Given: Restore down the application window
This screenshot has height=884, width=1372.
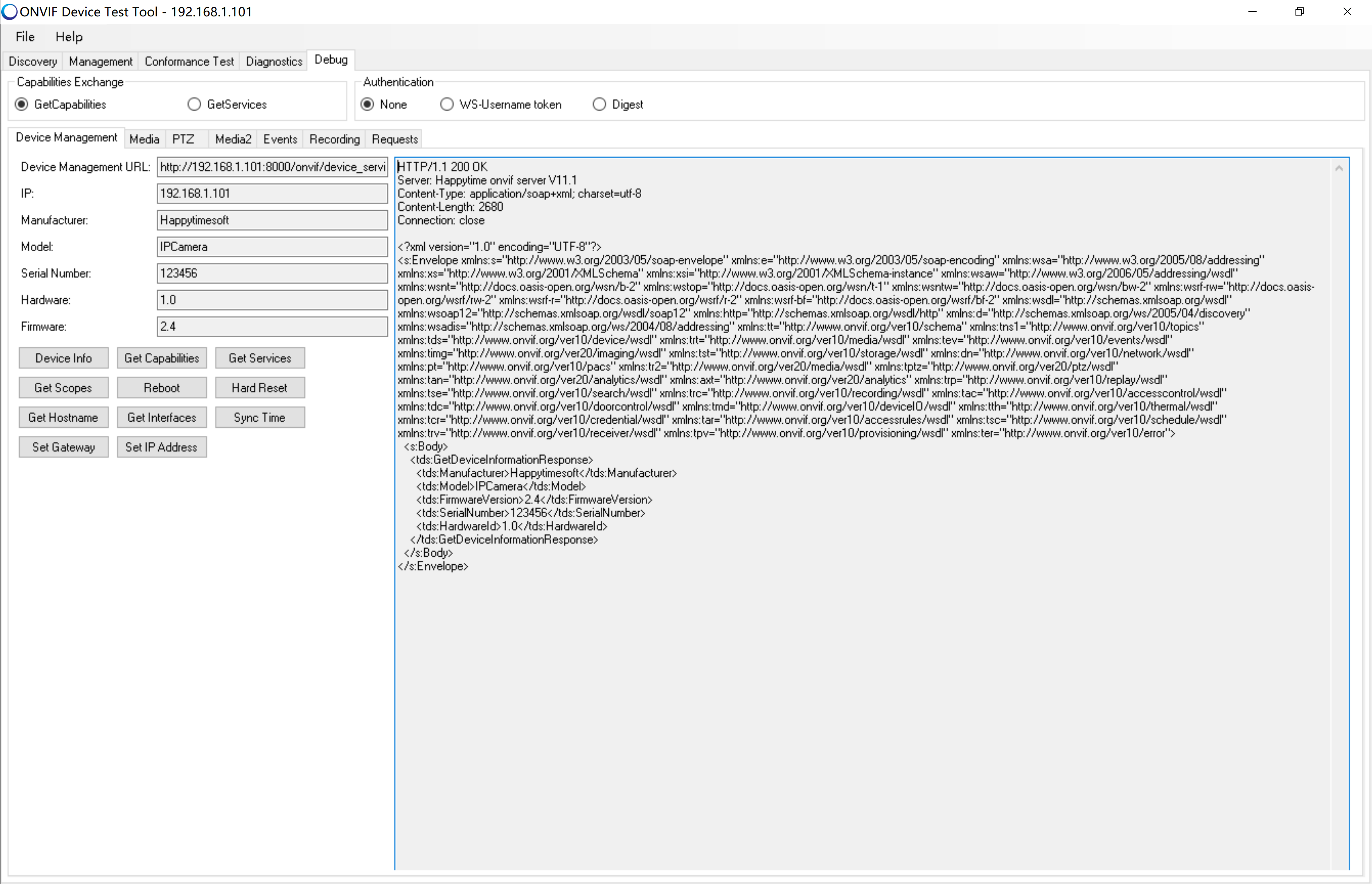Looking at the screenshot, I should click(1299, 11).
